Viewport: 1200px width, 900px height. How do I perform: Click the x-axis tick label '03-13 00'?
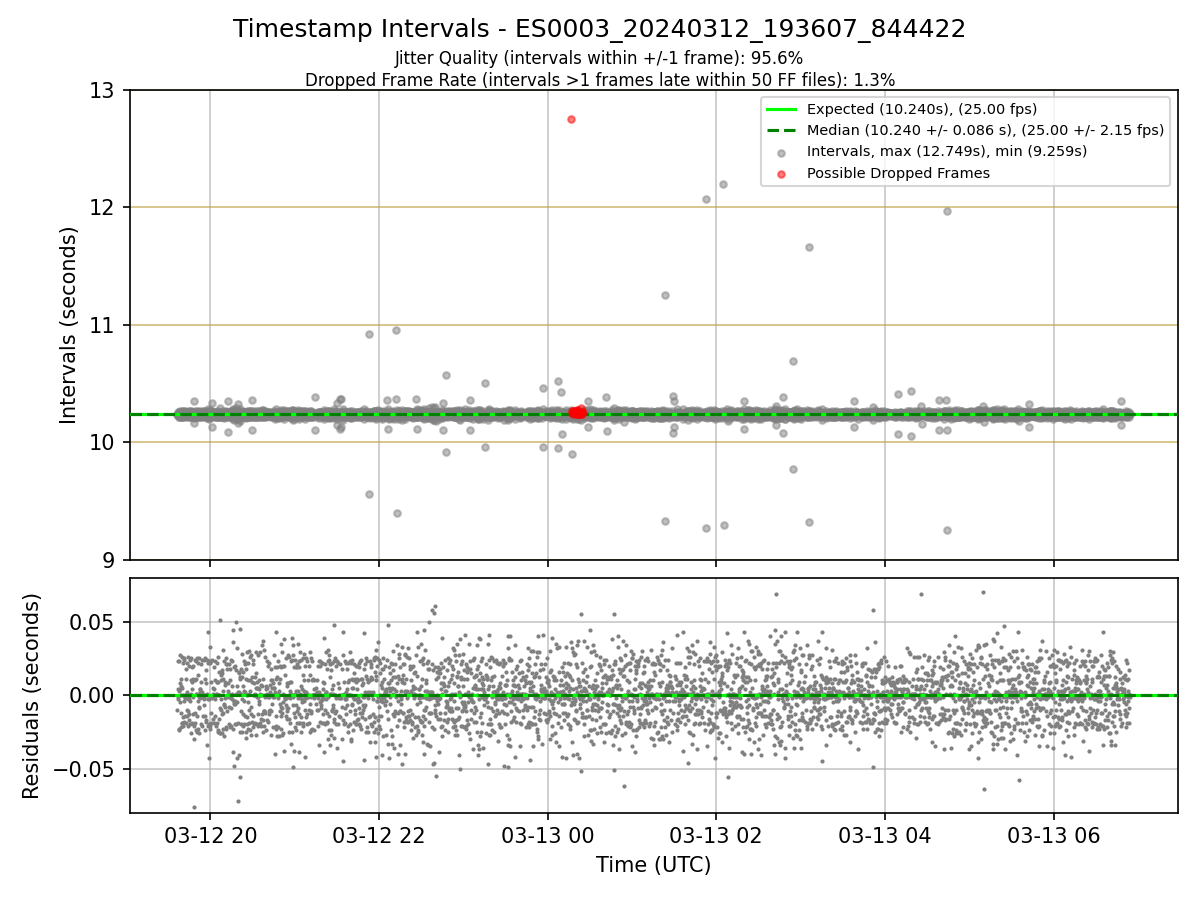tap(547, 836)
